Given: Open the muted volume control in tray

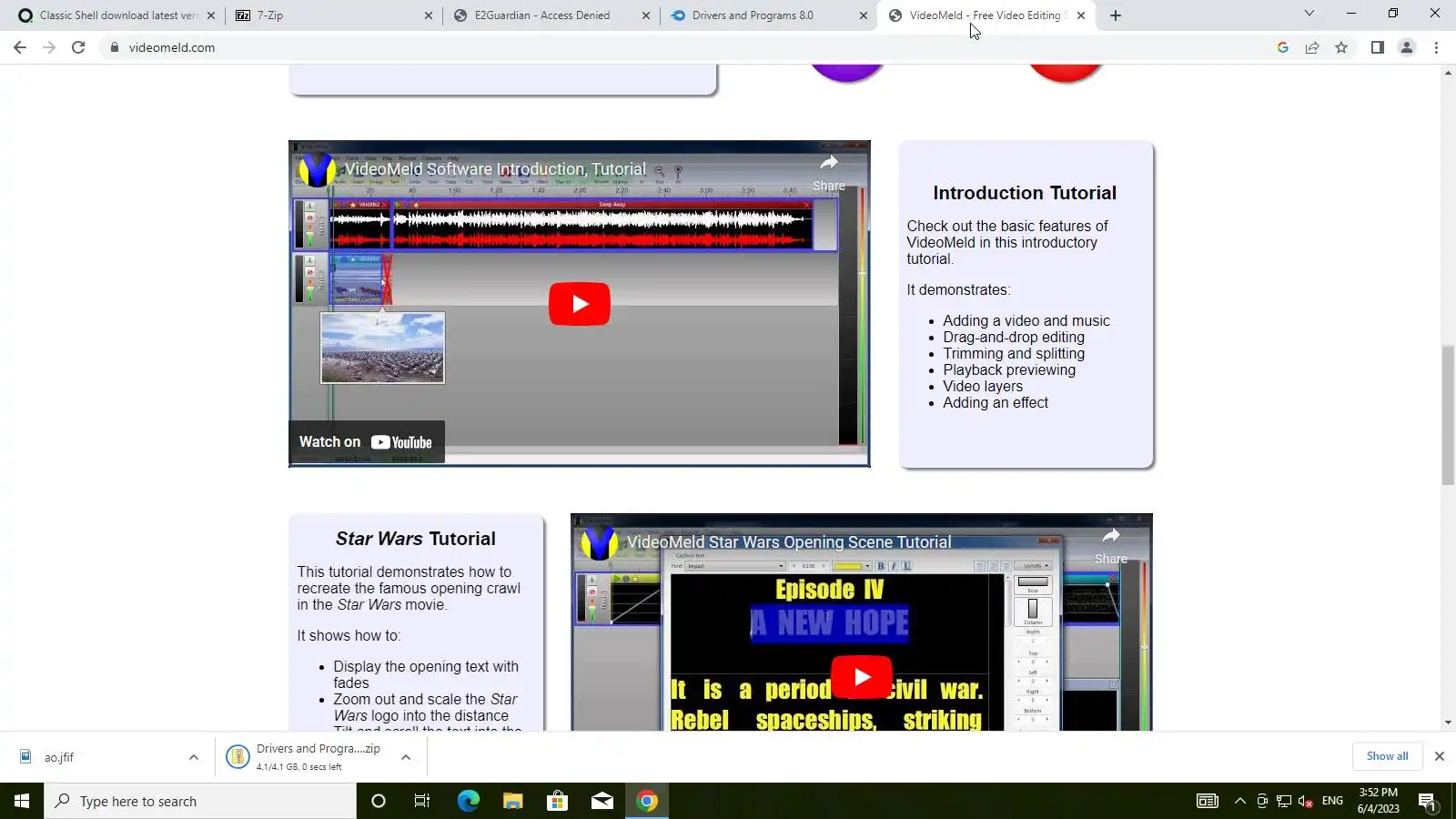Looking at the screenshot, I should pyautogui.click(x=1306, y=801).
